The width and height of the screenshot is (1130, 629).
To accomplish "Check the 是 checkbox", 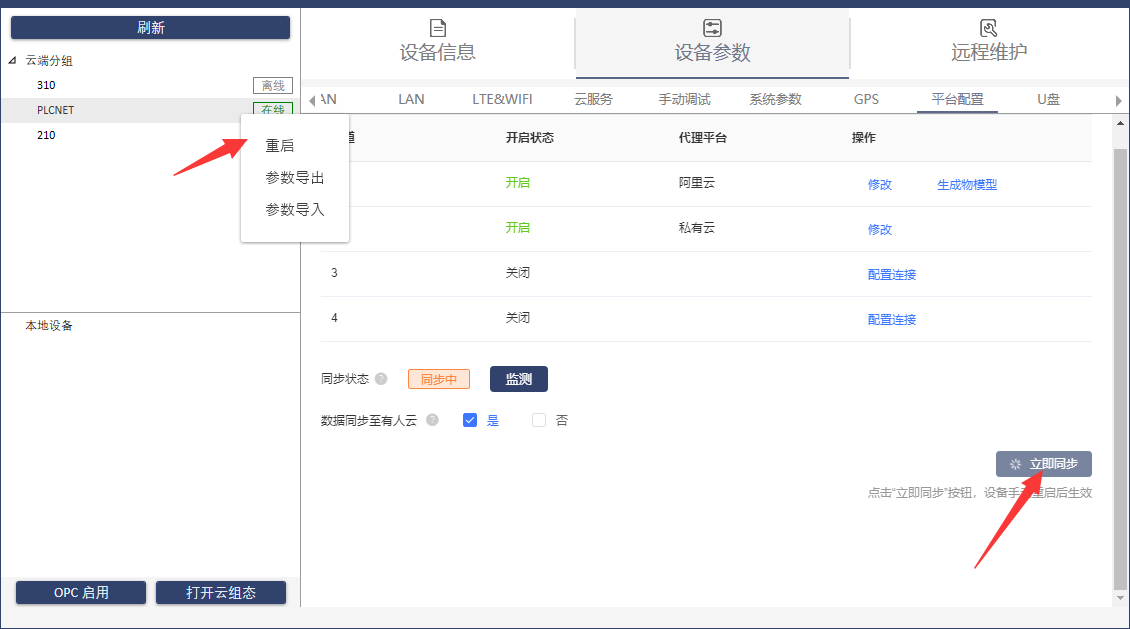I will [x=470, y=420].
